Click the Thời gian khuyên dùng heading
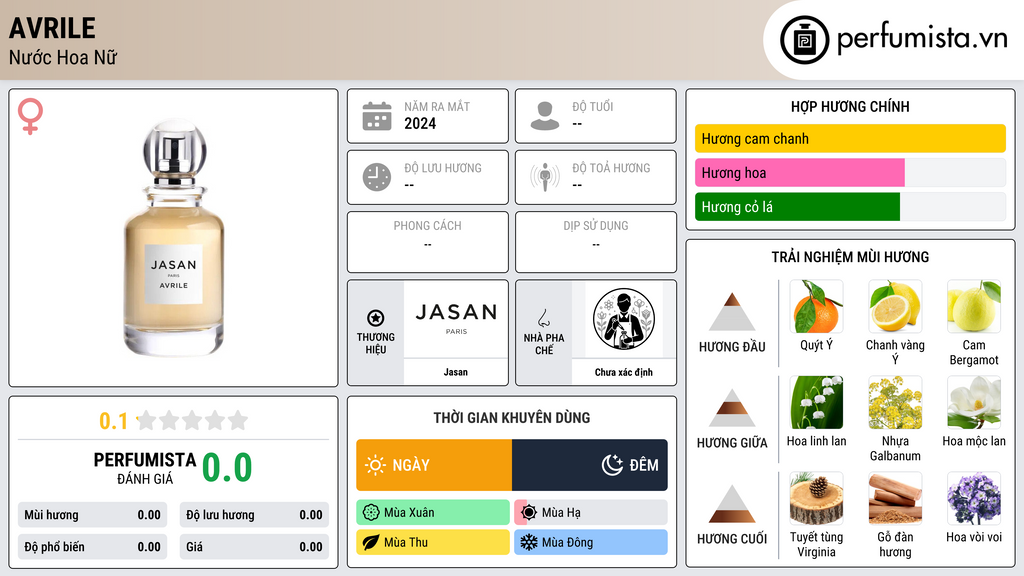 pyautogui.click(x=512, y=417)
